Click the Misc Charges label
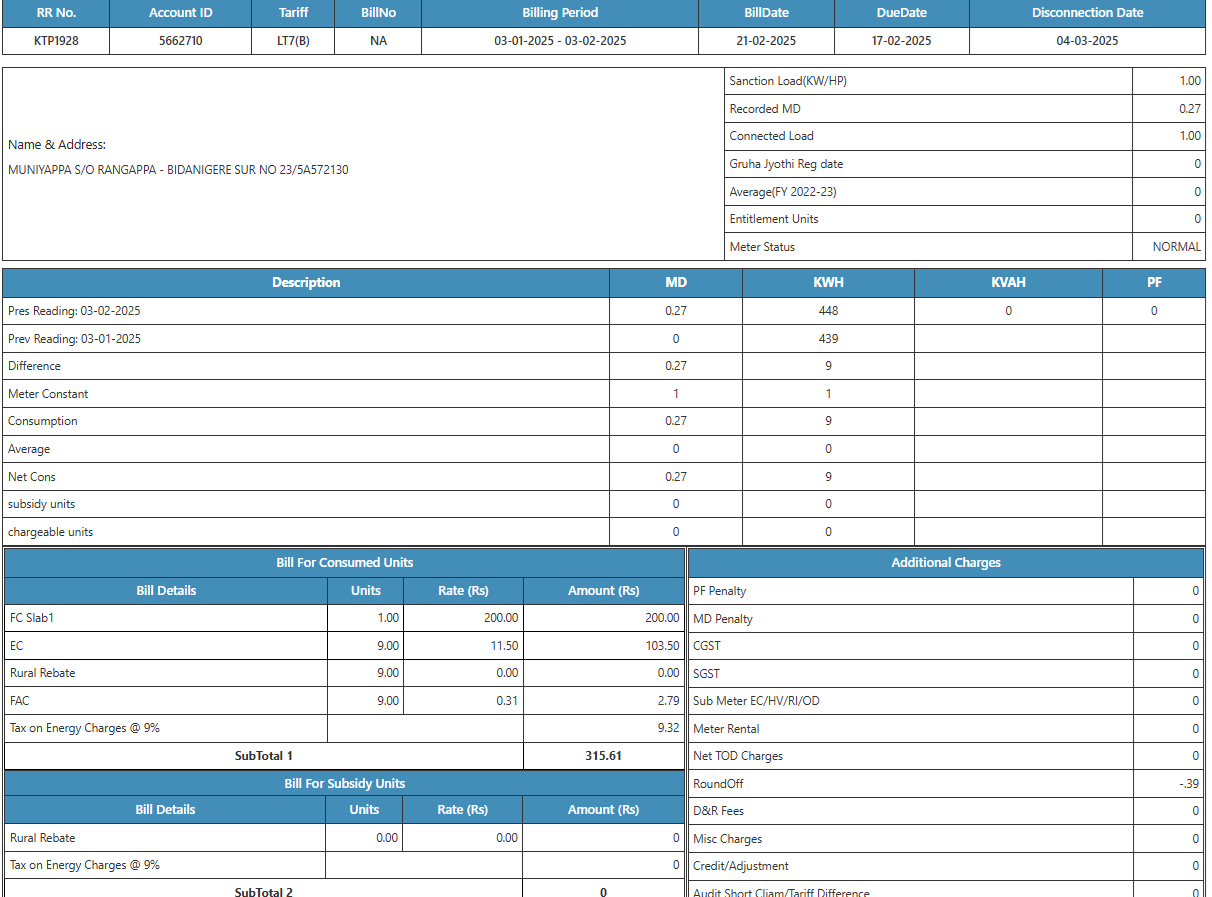This screenshot has width=1212, height=897. pyautogui.click(x=728, y=839)
